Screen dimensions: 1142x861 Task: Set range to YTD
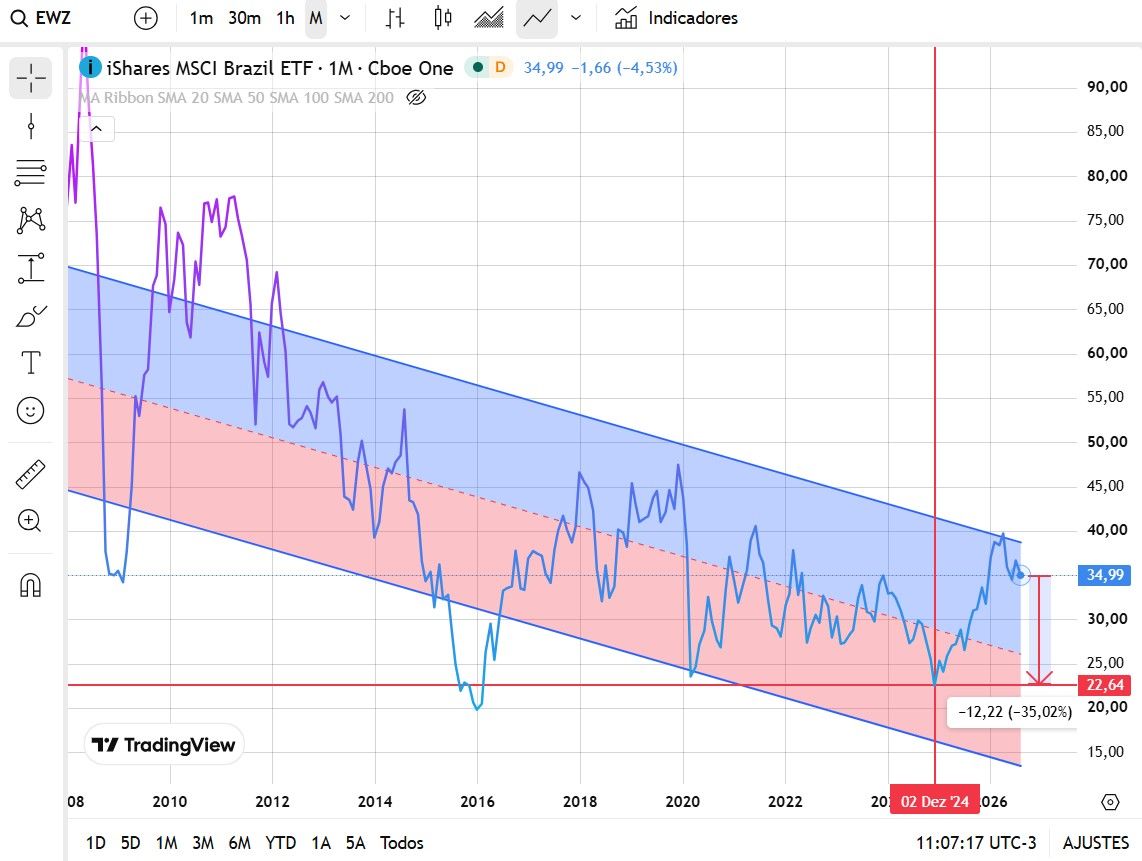pos(280,843)
